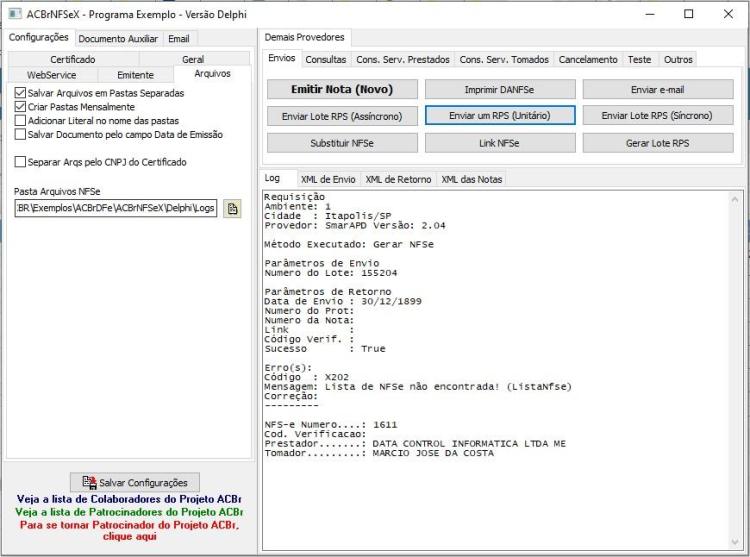Open the Colaboradores do Projeto ACBr link

129,499
